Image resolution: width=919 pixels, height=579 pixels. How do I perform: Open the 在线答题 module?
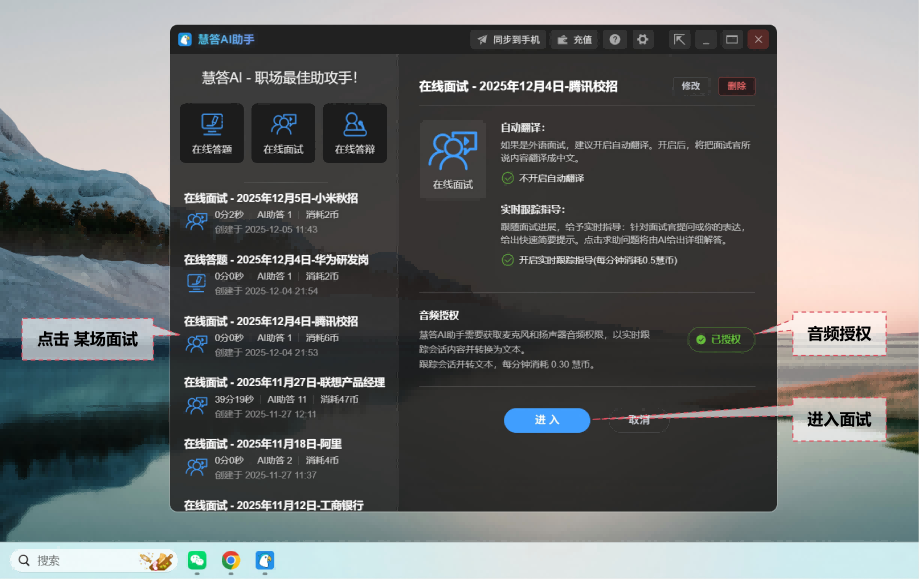pos(212,133)
